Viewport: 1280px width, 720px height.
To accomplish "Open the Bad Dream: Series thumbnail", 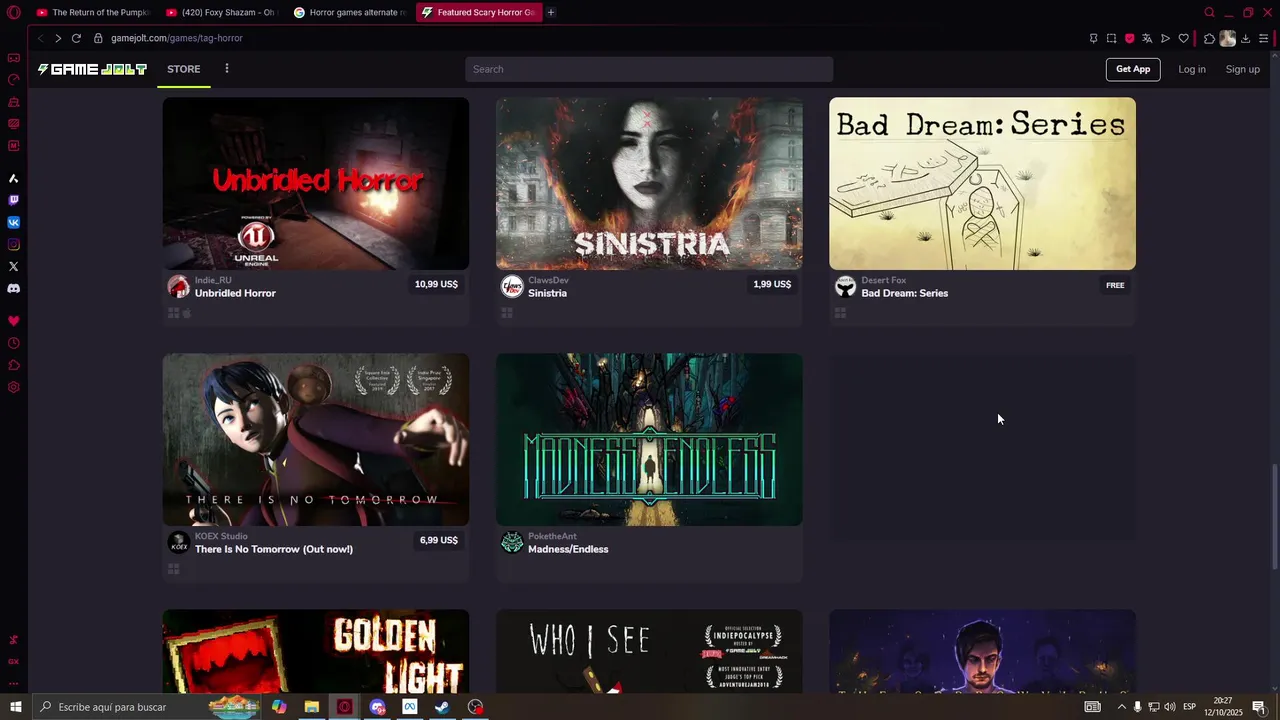I will pos(982,183).
